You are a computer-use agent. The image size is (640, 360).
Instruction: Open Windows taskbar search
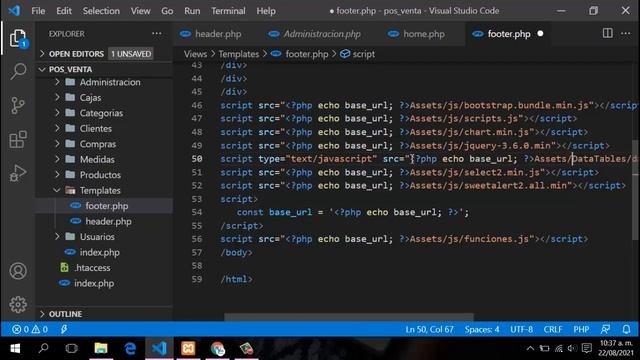[x=43, y=348]
